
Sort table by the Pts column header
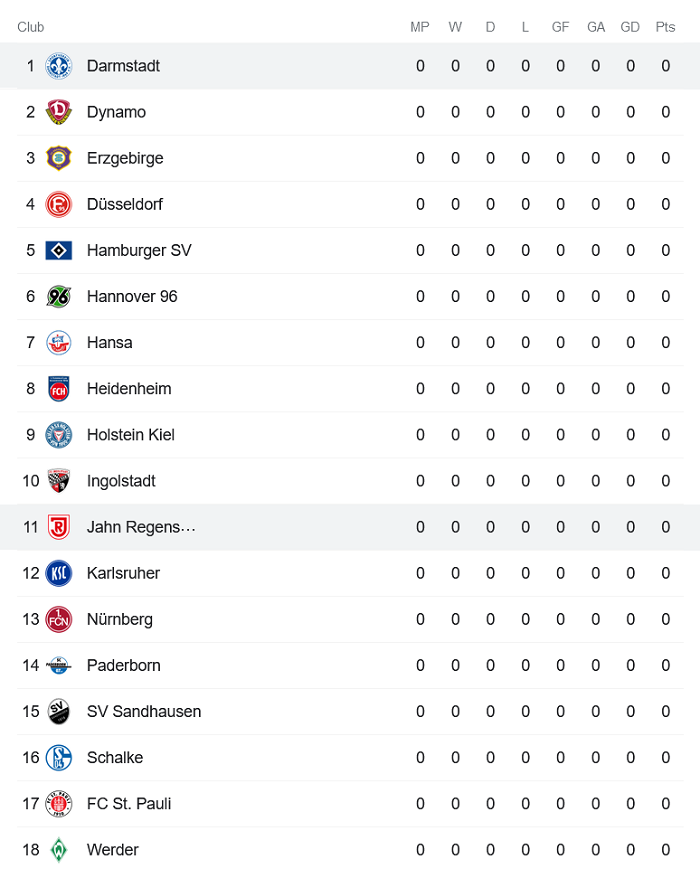click(664, 27)
